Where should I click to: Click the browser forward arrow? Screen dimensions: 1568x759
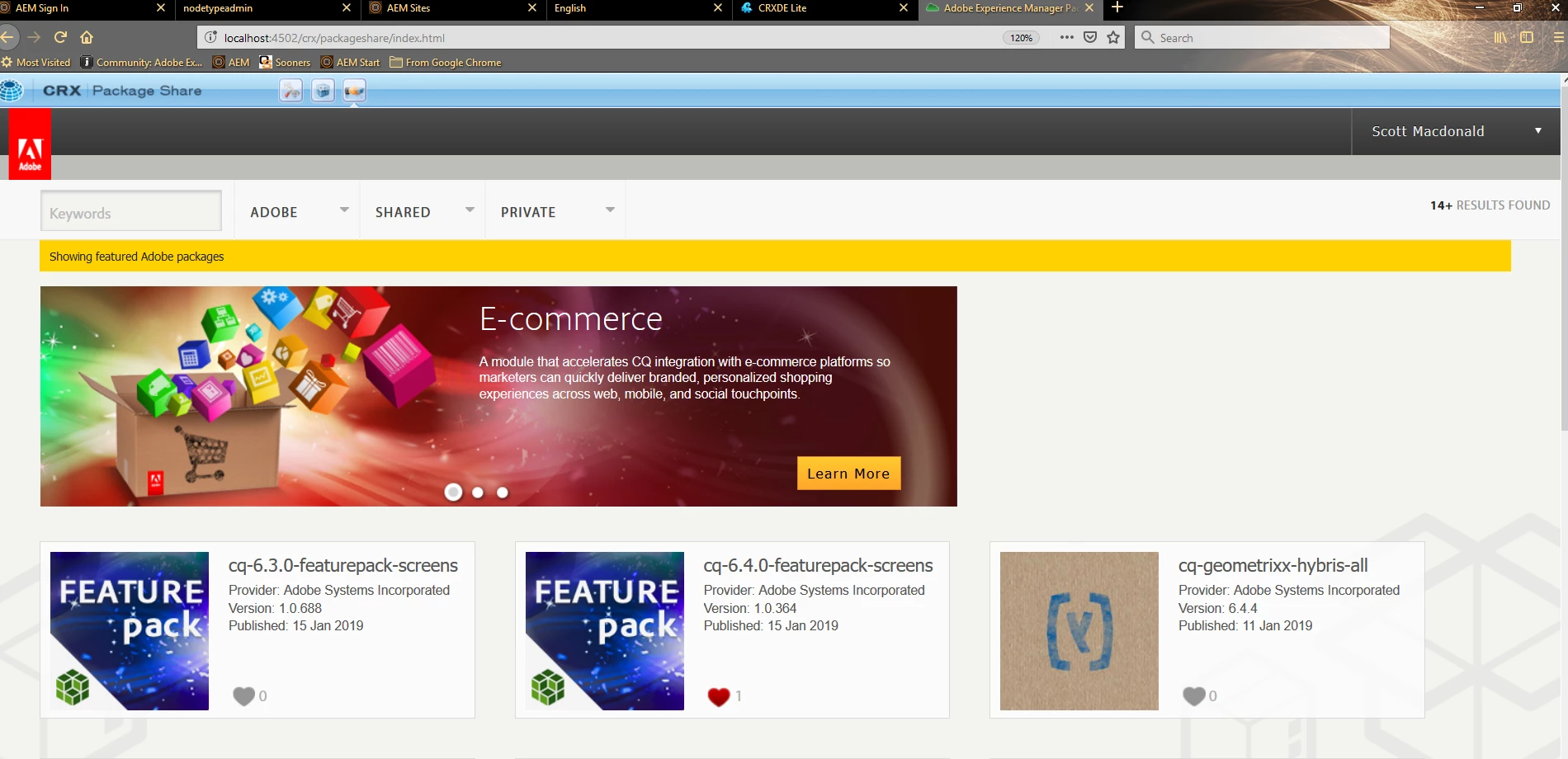click(34, 37)
